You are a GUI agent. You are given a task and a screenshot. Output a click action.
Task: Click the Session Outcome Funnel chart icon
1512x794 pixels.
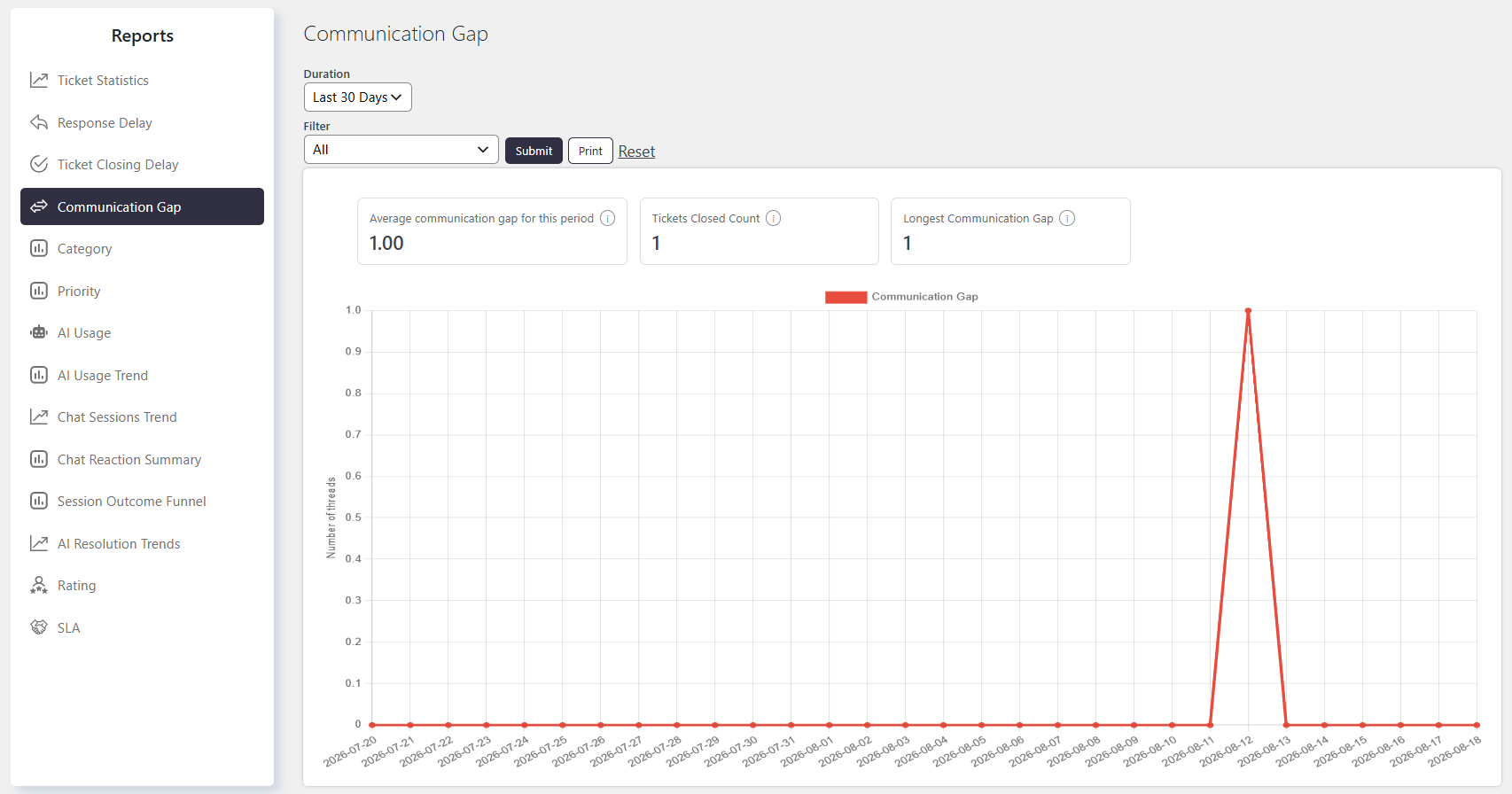(x=39, y=501)
